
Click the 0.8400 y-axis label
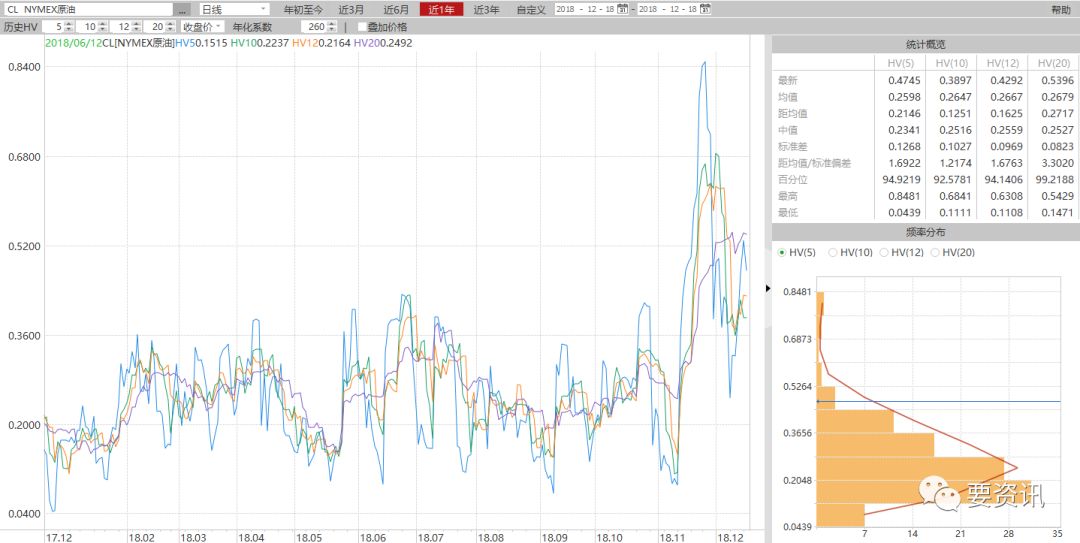[23, 66]
